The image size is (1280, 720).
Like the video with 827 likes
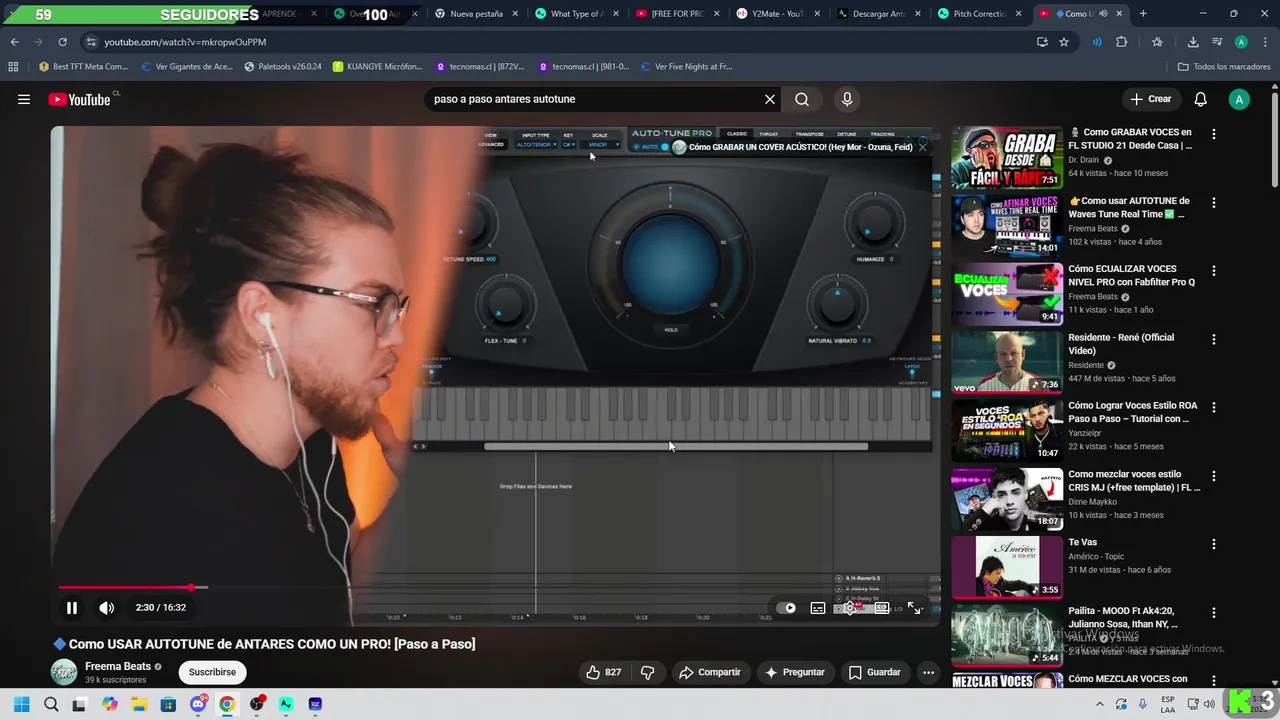tap(603, 672)
